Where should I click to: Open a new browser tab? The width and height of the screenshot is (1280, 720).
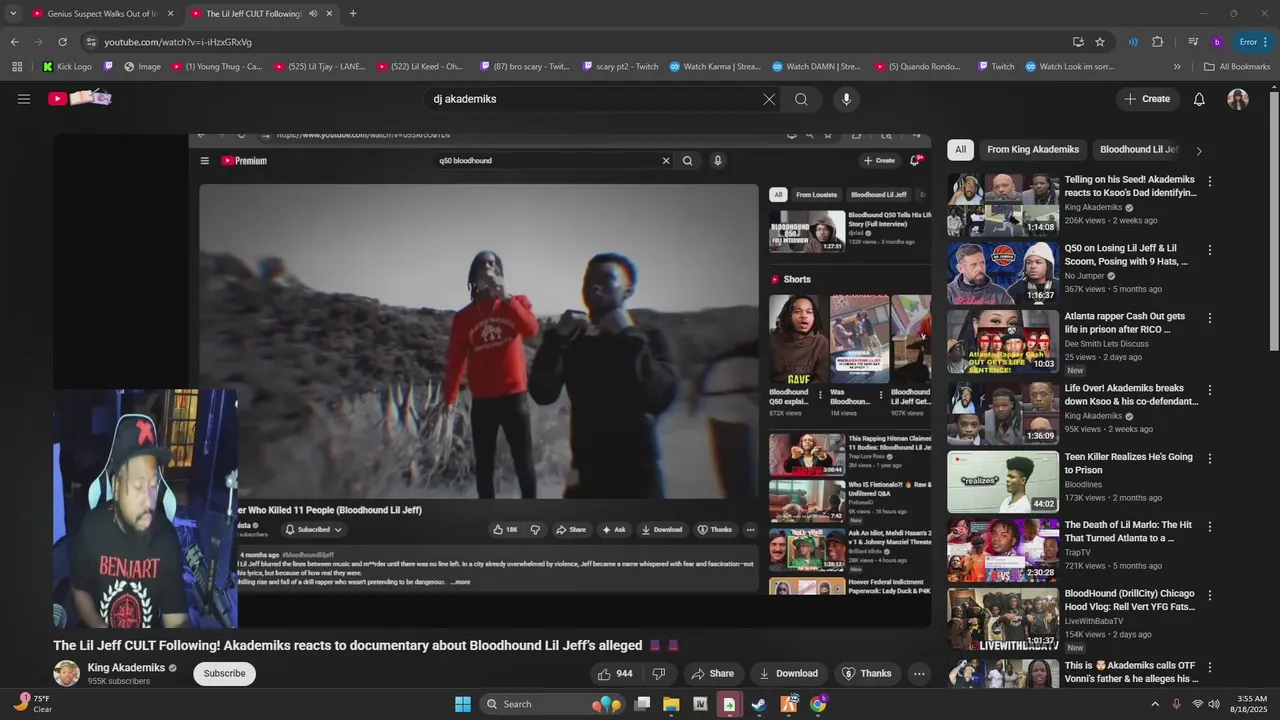(x=353, y=14)
